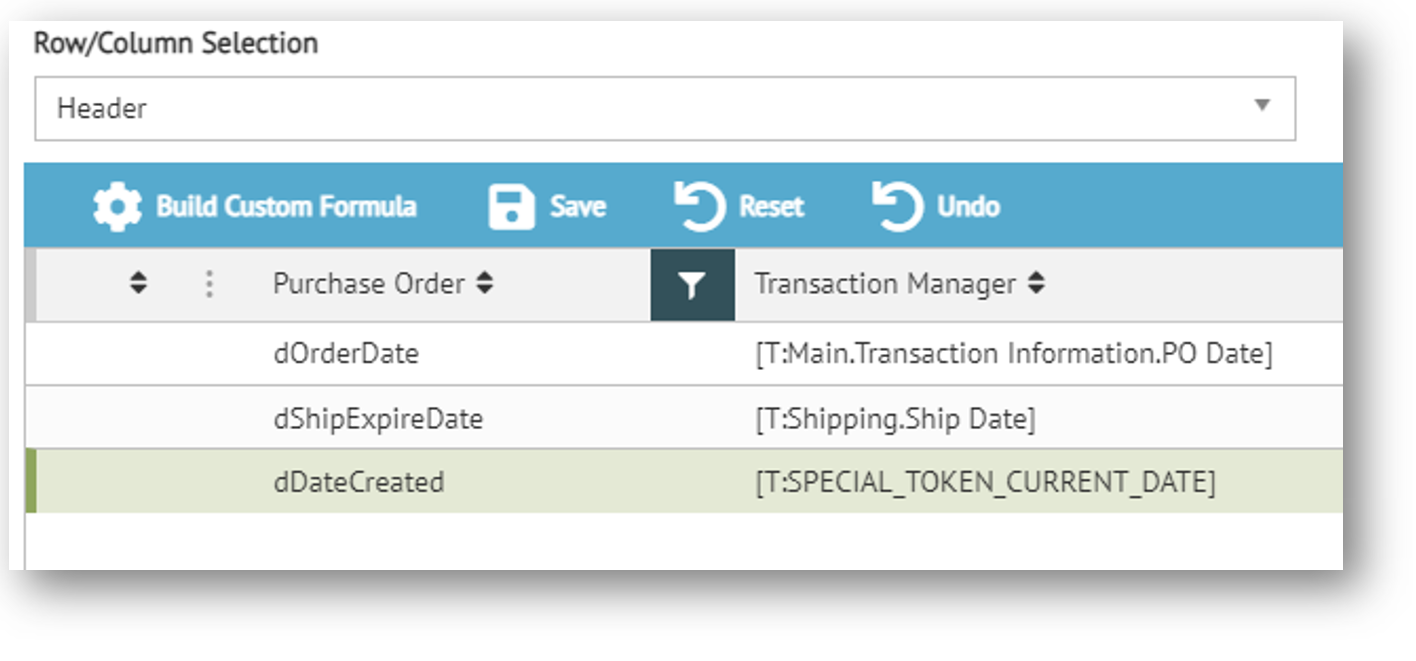Screen dimensions: 1416x661
Task: Select the dDateCreated row
Action: (358, 483)
